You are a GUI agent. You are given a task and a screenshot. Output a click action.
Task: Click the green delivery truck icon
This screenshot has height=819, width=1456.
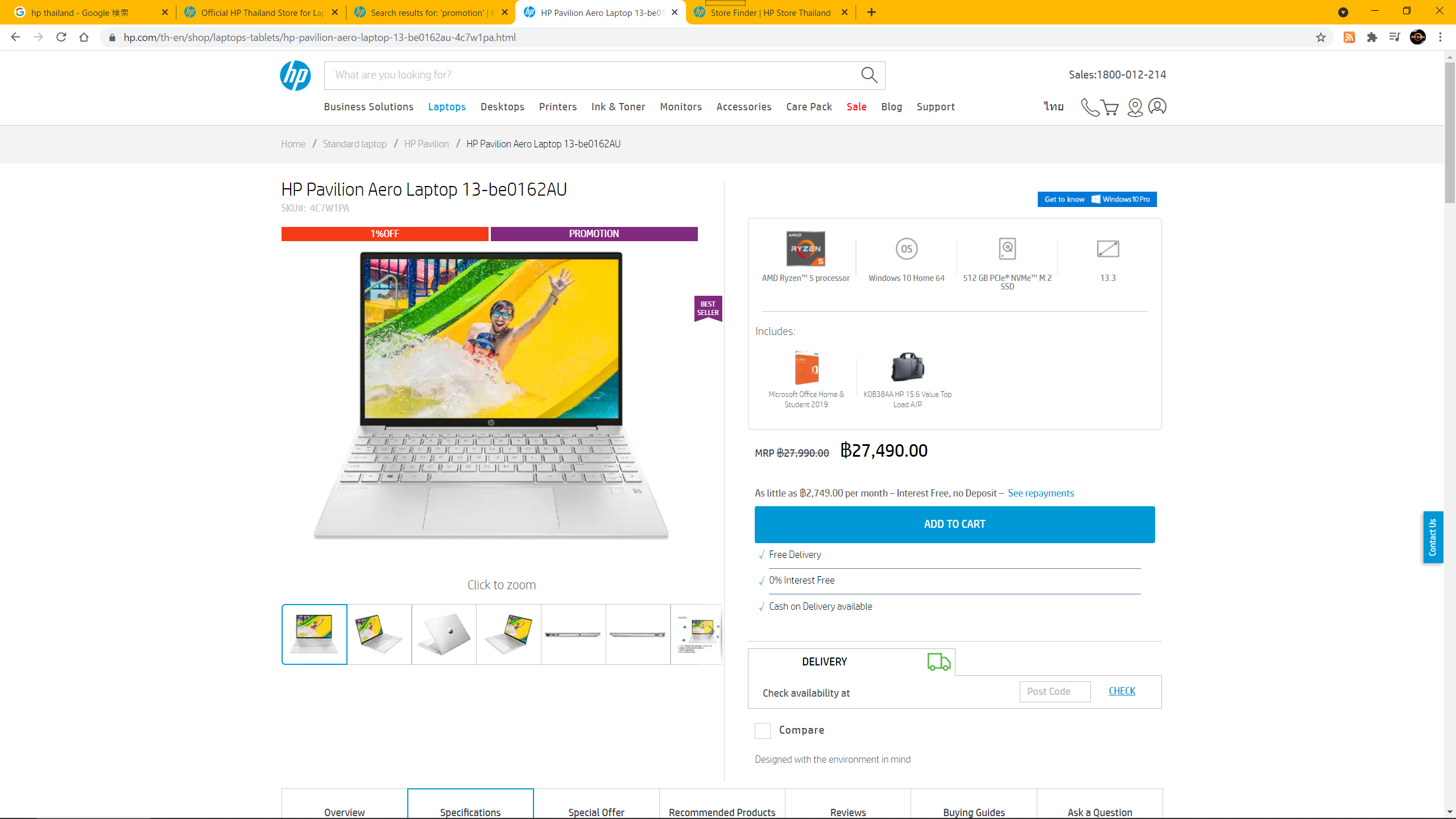point(939,661)
